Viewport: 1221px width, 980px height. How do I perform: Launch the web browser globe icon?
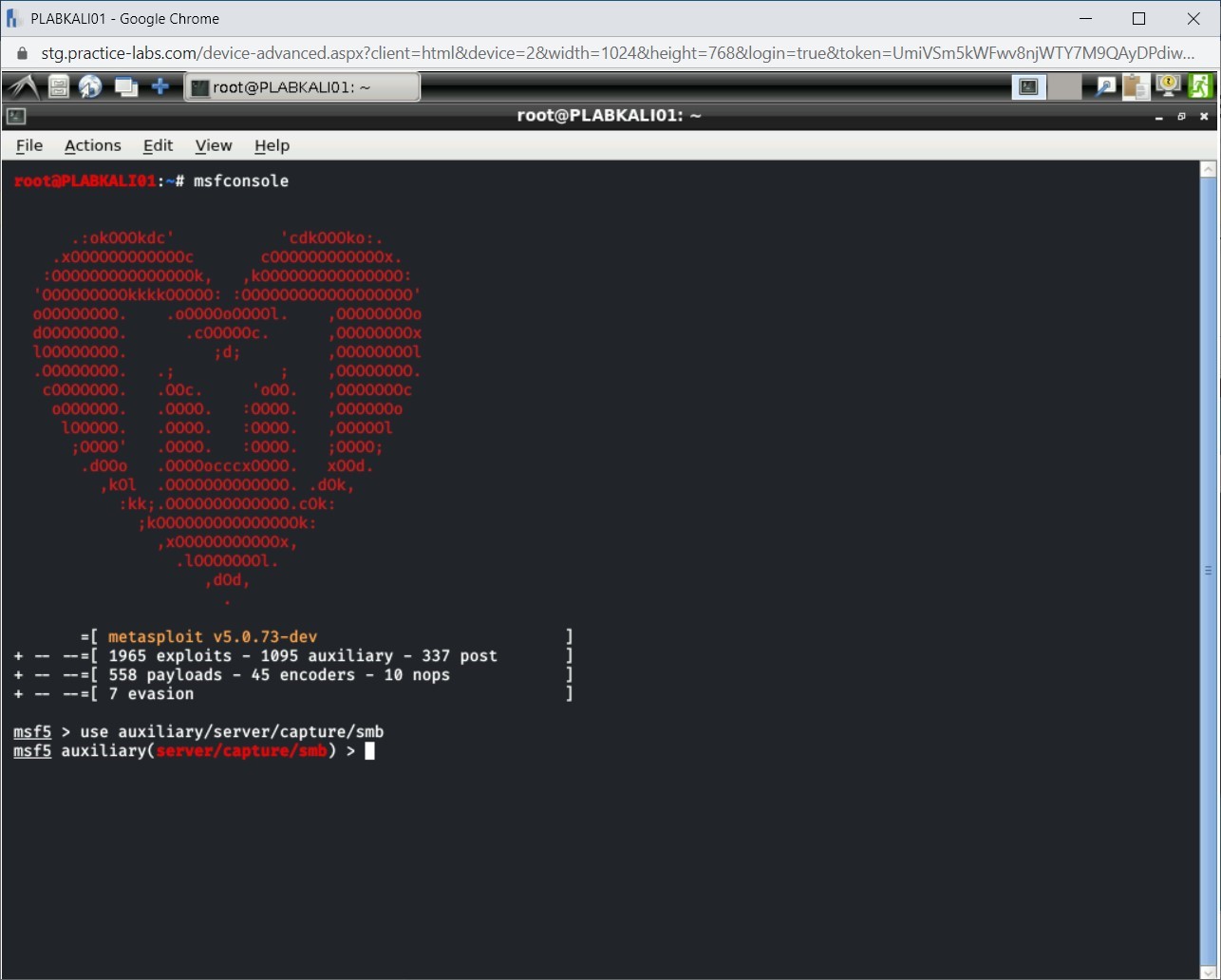pyautogui.click(x=91, y=86)
